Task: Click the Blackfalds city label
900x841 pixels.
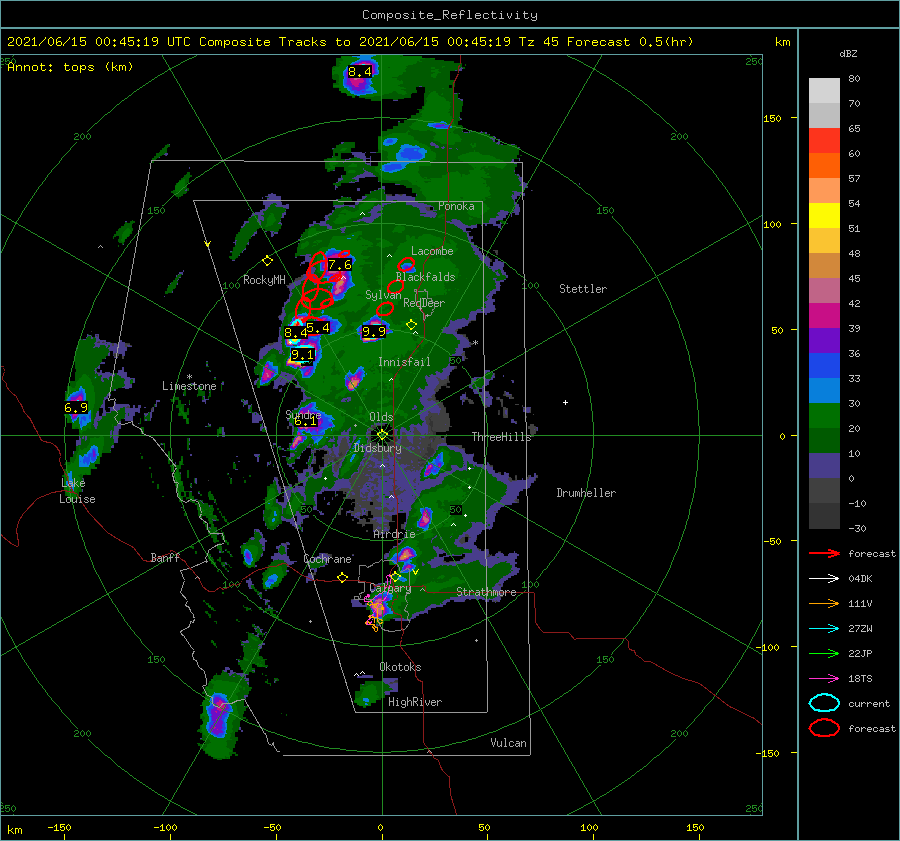Action: pyautogui.click(x=425, y=277)
